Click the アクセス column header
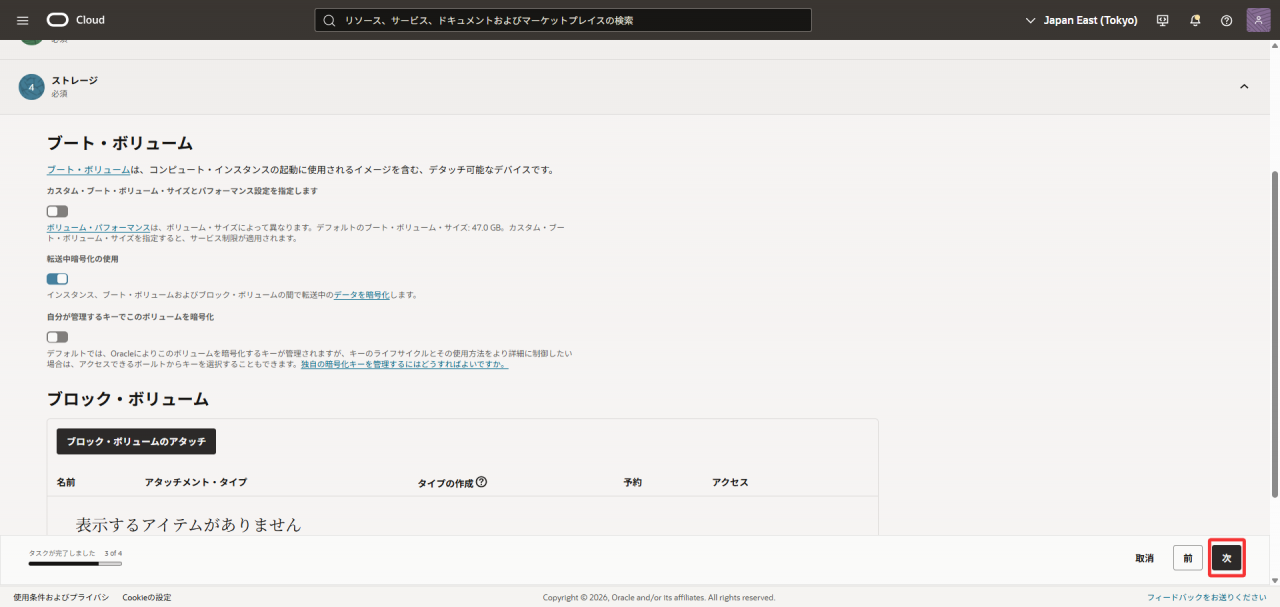 [730, 482]
